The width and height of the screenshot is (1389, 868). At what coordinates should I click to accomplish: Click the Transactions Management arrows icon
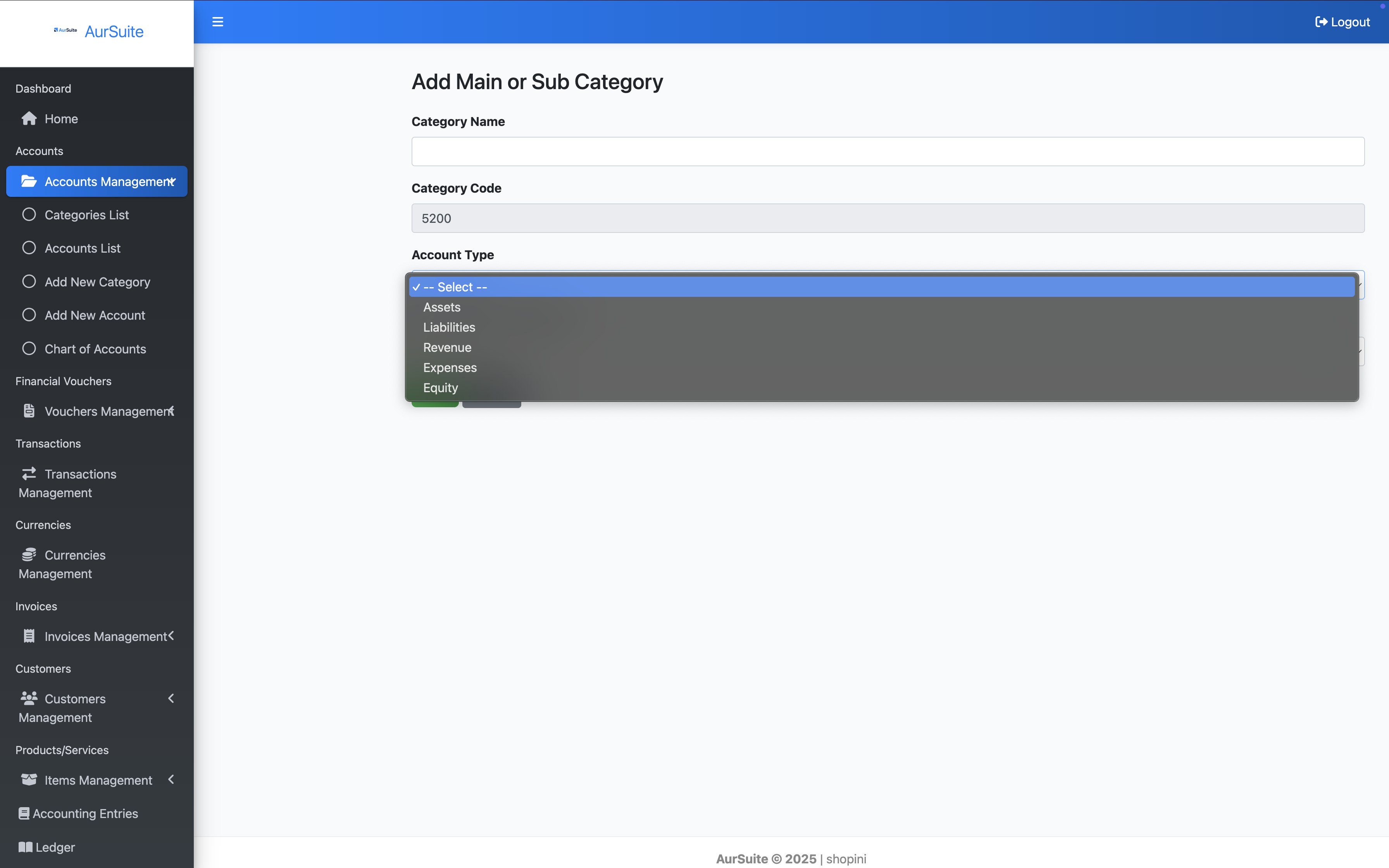(x=29, y=474)
